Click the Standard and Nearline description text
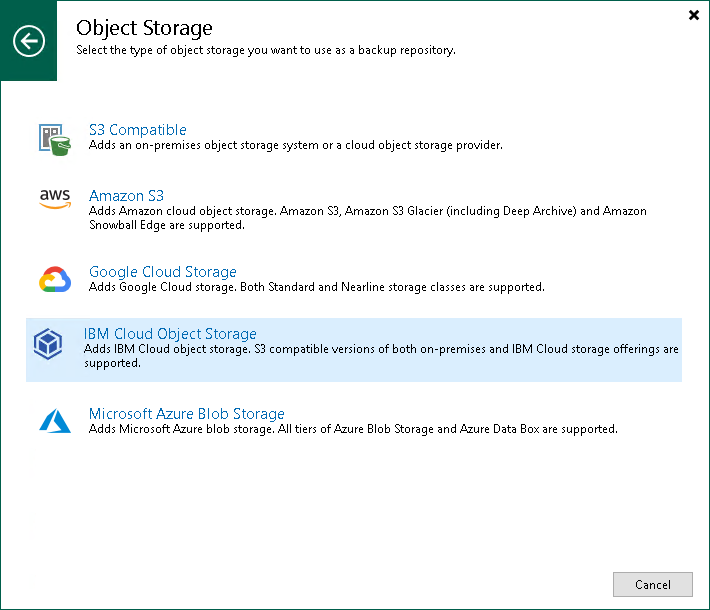The image size is (710, 610). 316,287
